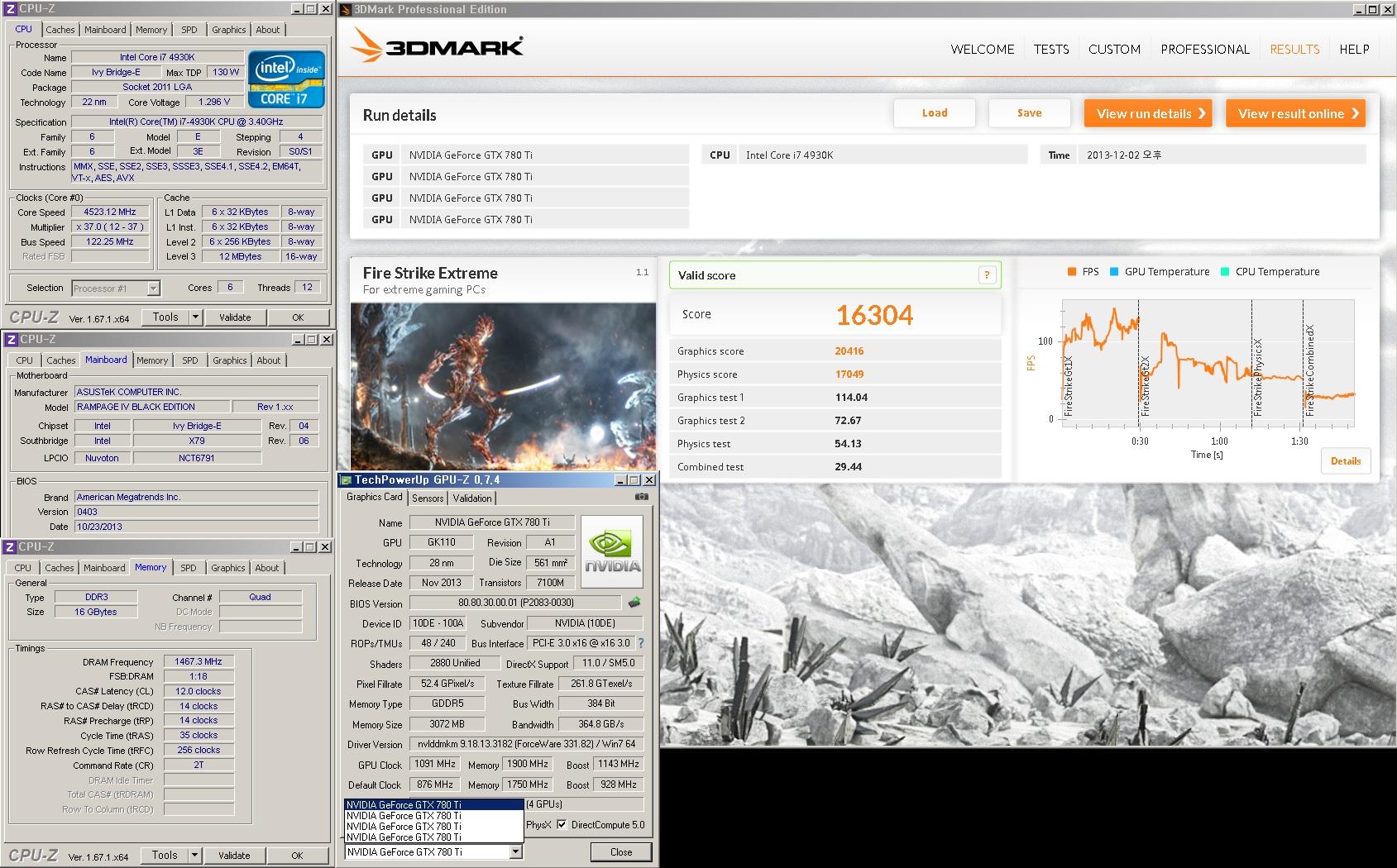Click the DRAM Frequency value 1467.3 MHz

pyautogui.click(x=199, y=661)
